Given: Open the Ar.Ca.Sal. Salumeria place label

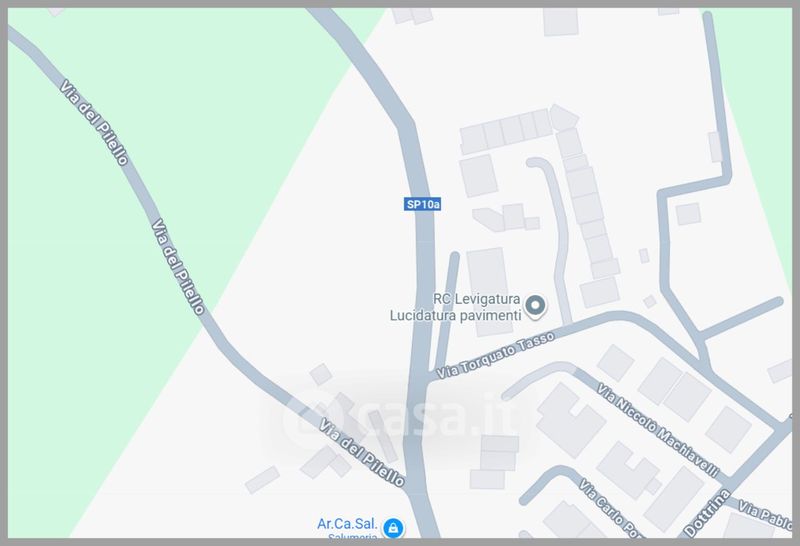Looking at the screenshot, I should (x=347, y=528).
